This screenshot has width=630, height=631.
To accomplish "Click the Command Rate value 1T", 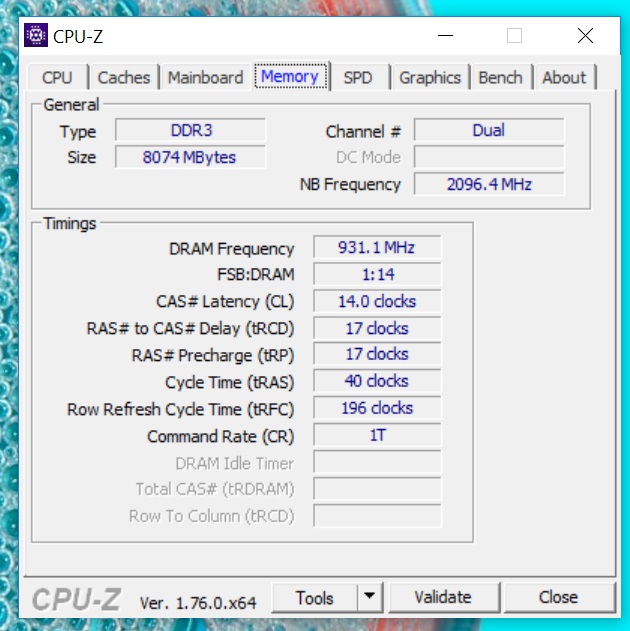I will point(377,435).
